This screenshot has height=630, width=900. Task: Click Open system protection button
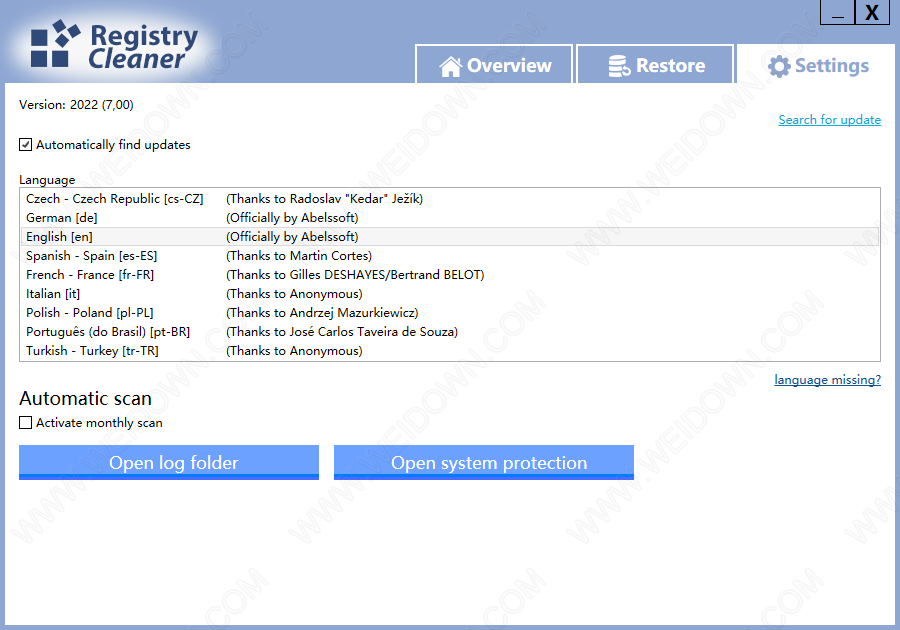(484, 462)
